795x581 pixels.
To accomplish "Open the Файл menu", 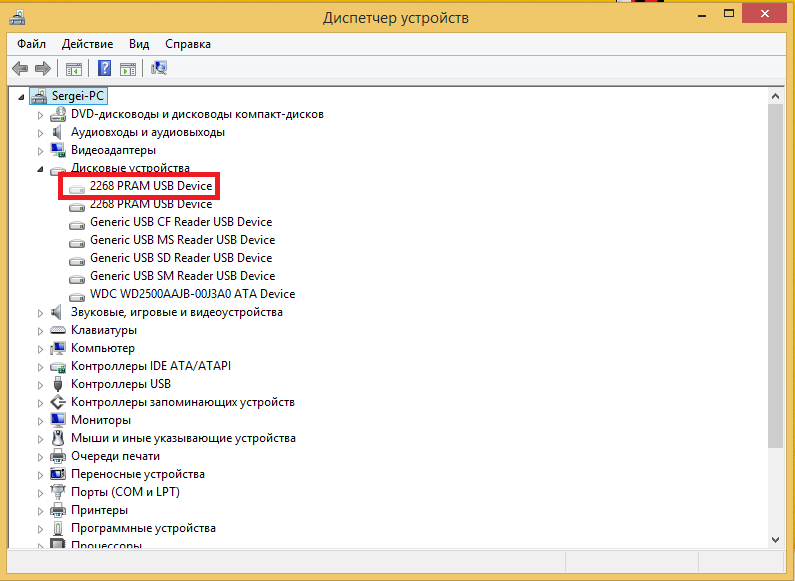I will point(31,44).
